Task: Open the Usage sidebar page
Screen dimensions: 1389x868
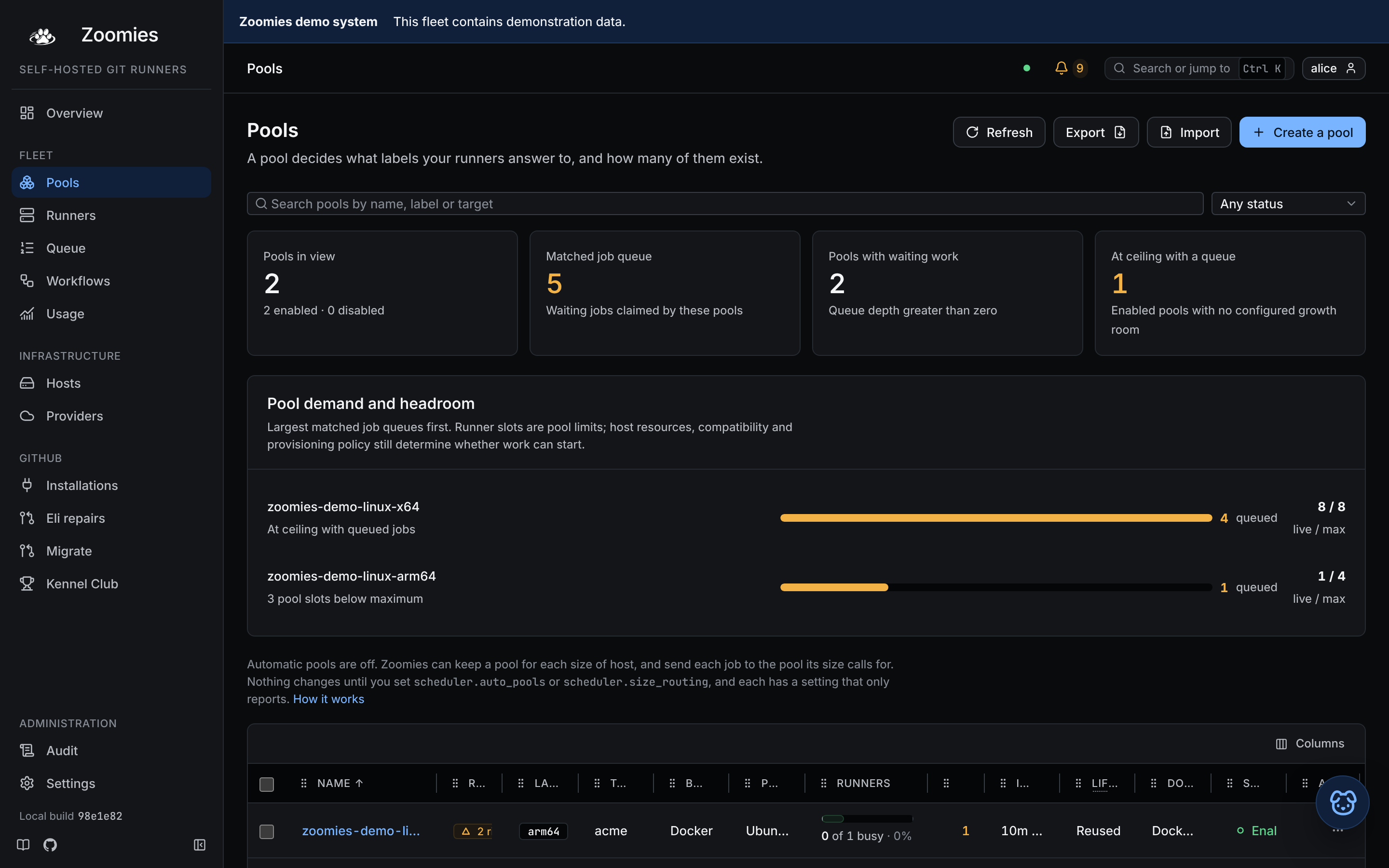Action: pyautogui.click(x=111, y=313)
